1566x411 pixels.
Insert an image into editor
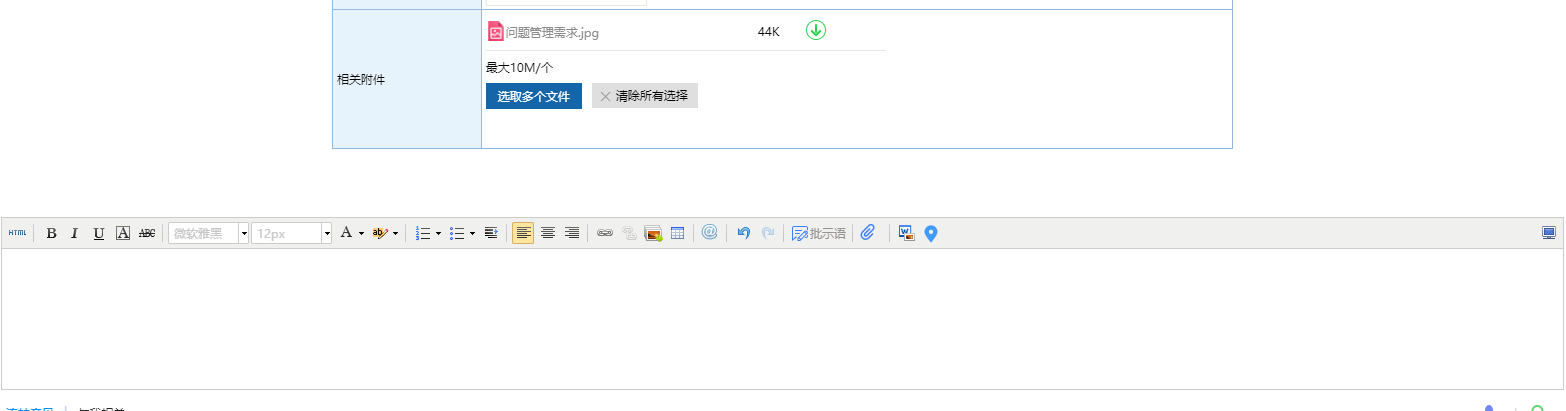coord(653,233)
